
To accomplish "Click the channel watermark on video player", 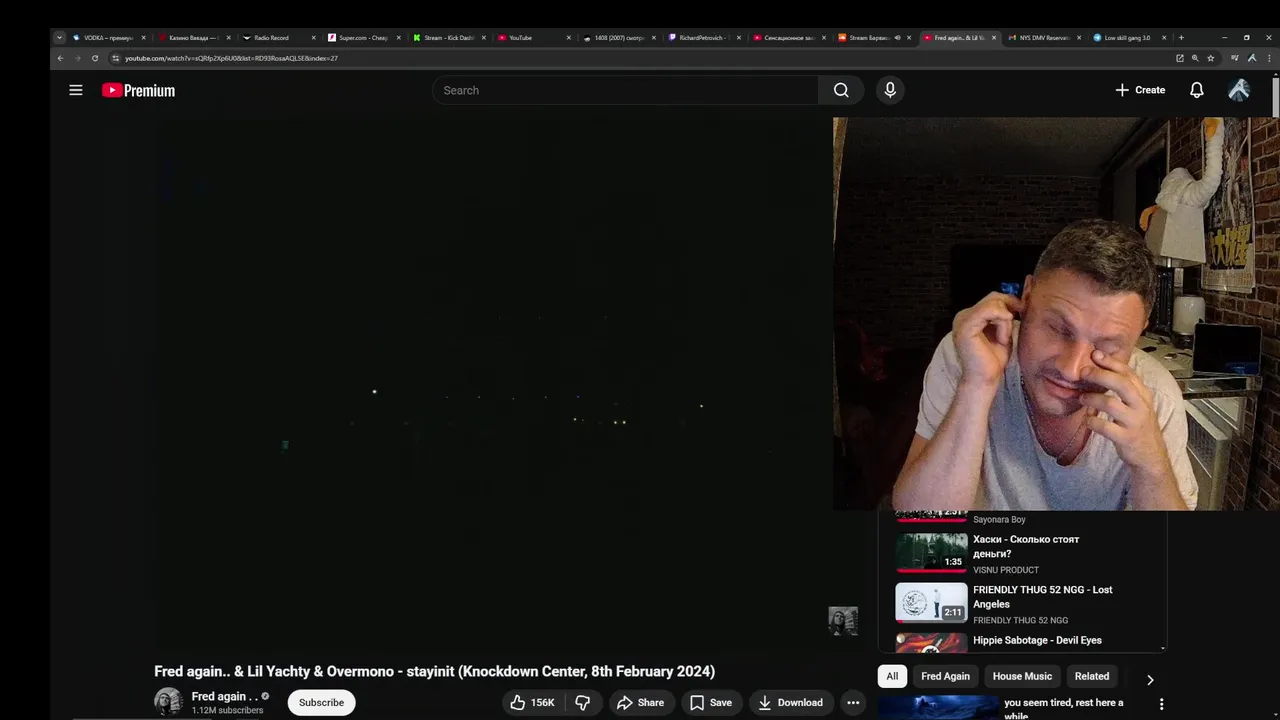I will pos(843,621).
